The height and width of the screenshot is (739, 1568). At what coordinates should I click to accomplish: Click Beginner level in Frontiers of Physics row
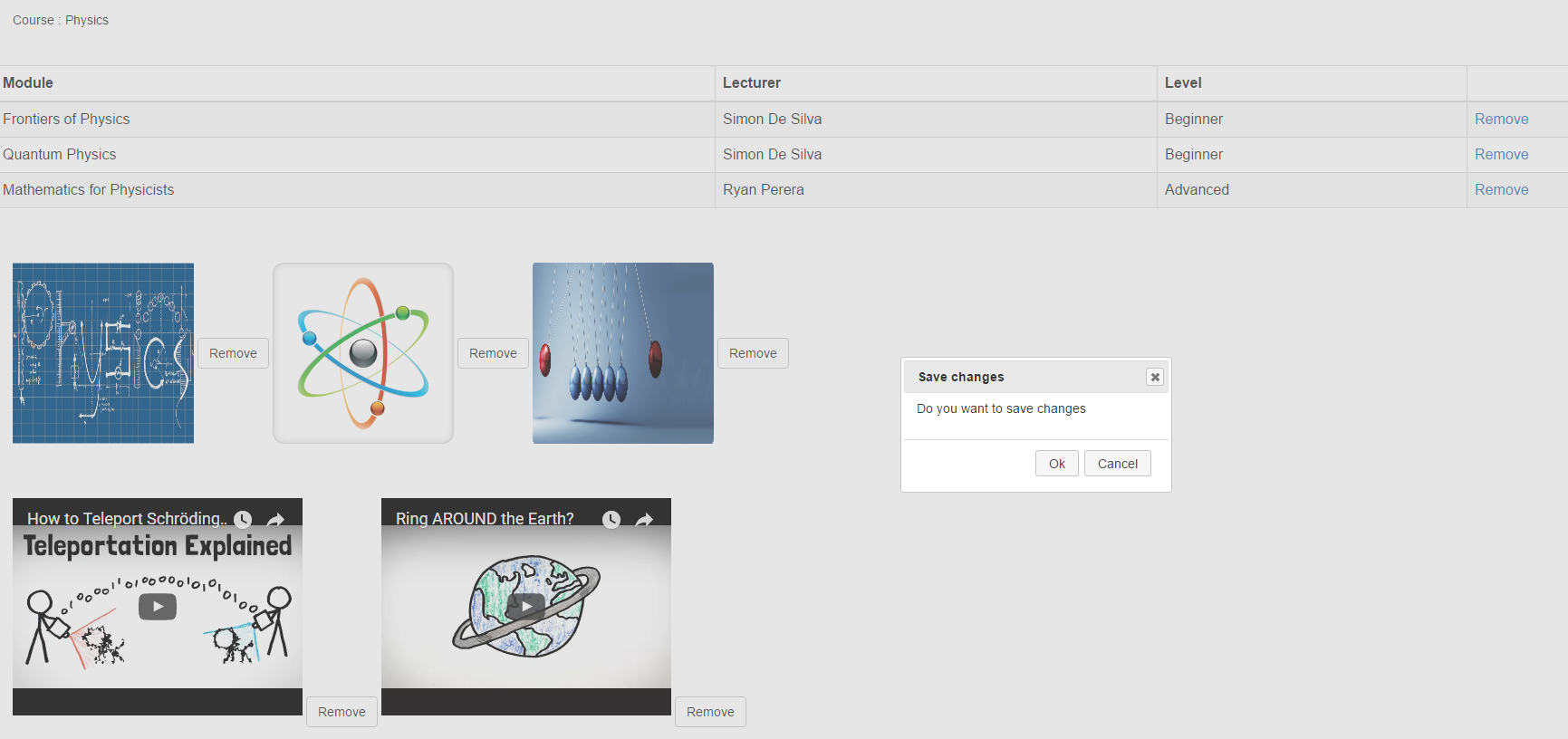1312,119
